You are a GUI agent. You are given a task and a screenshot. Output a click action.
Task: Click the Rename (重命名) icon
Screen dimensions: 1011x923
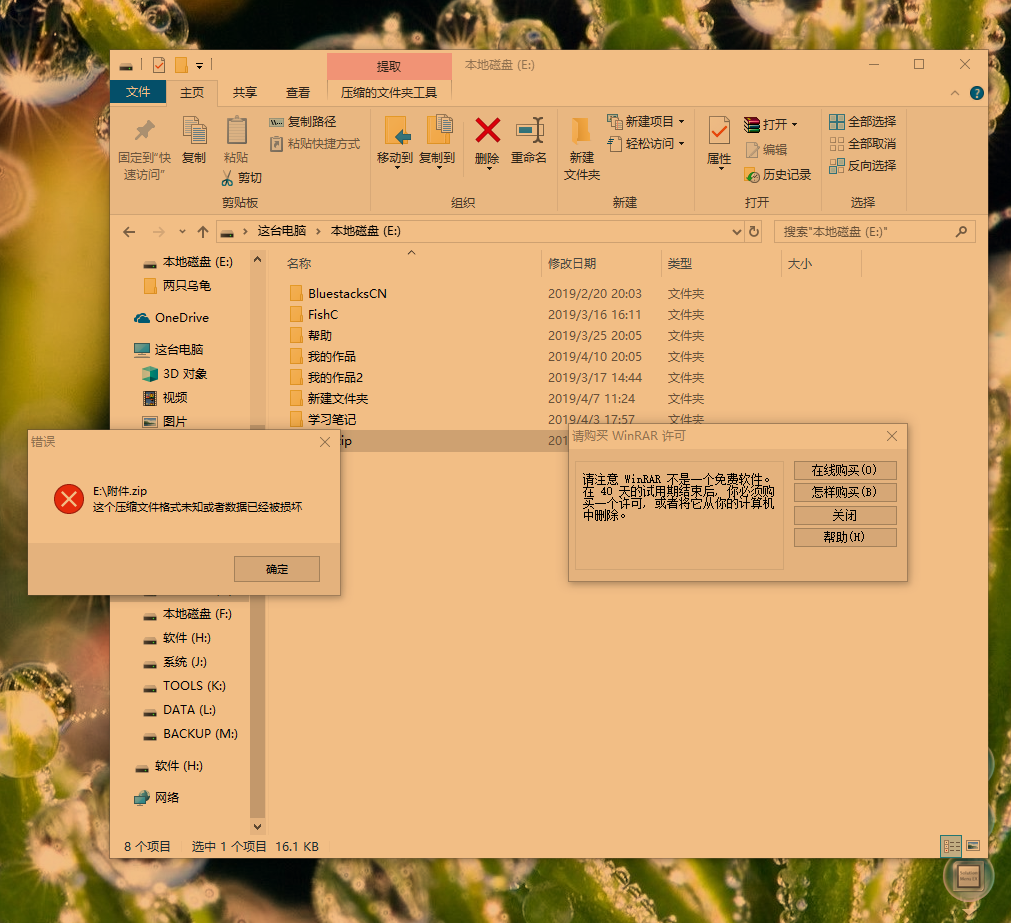point(529,131)
